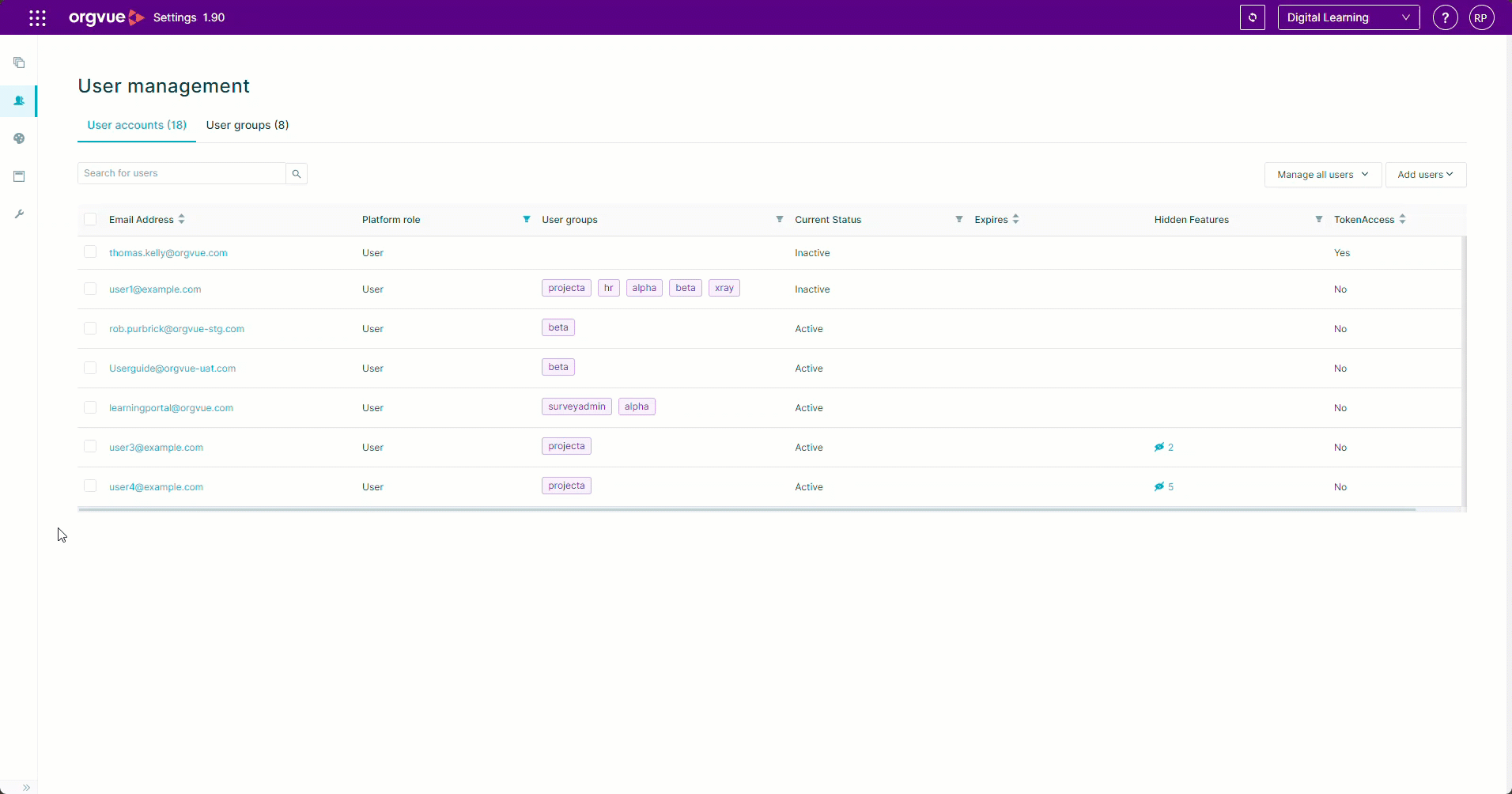
Task: Open the app launcher grid icon
Action: pyautogui.click(x=37, y=17)
